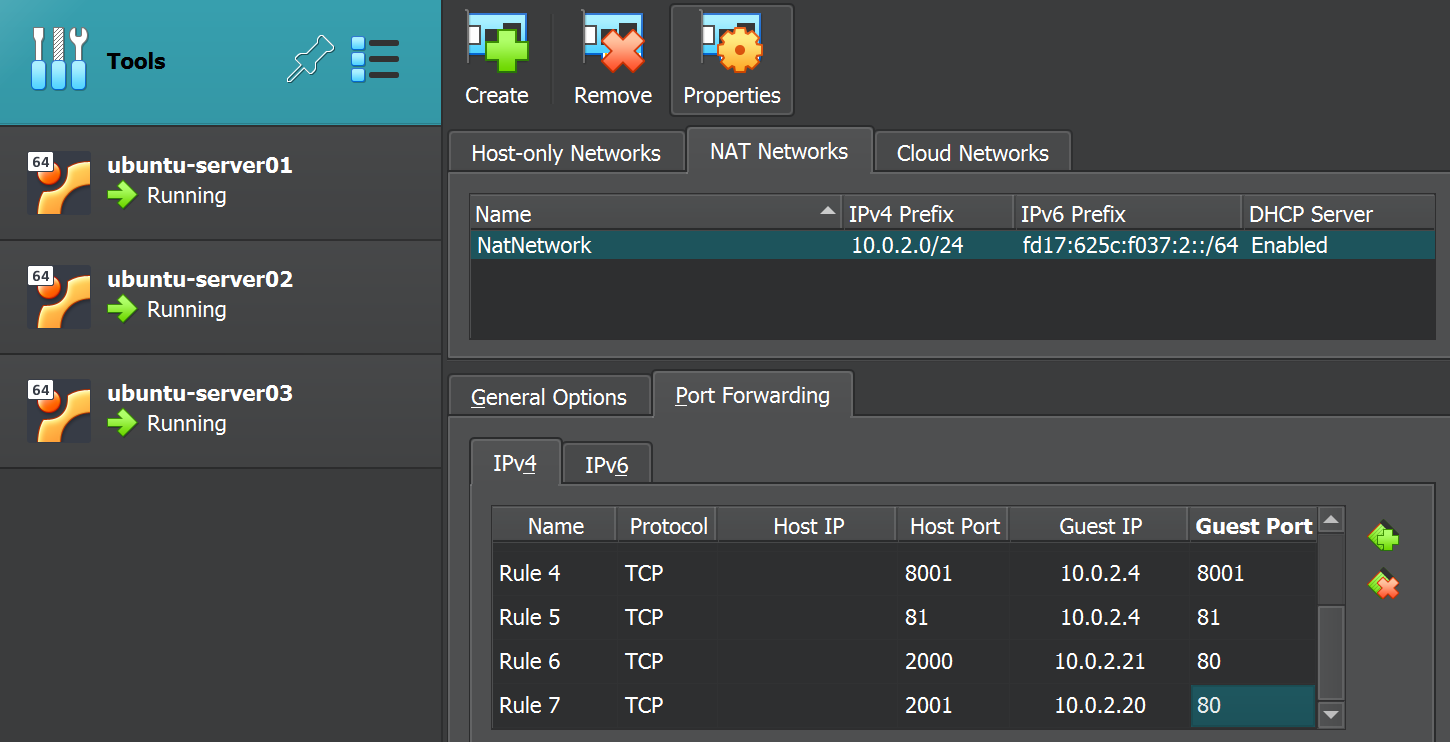Toggle the network Properties button
The height and width of the screenshot is (742, 1450).
click(731, 60)
